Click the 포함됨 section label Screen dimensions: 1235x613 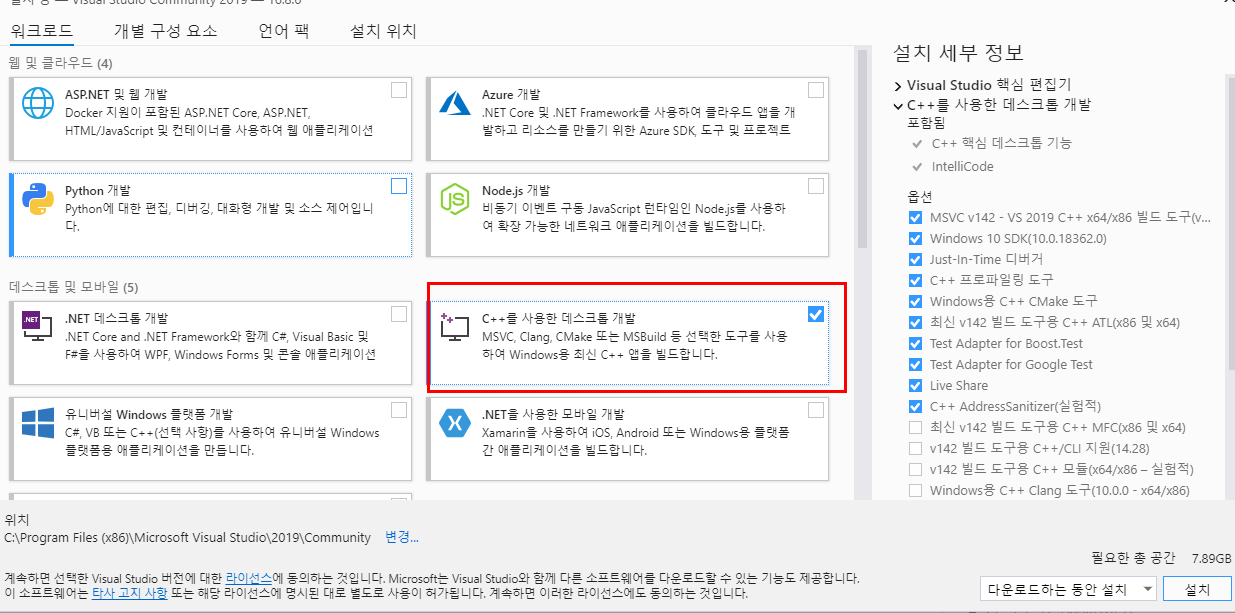925,122
